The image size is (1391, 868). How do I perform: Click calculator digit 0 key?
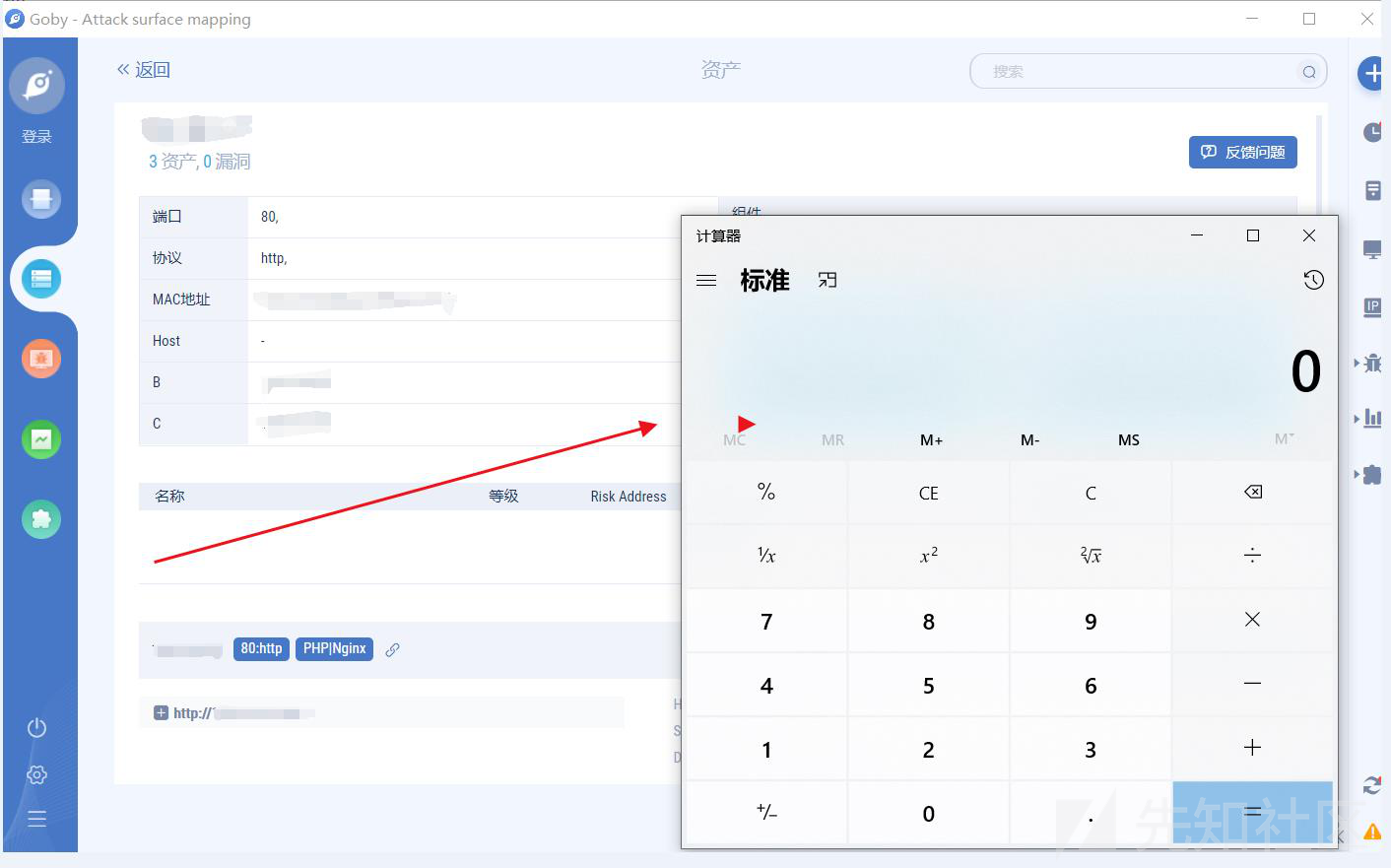(x=928, y=813)
